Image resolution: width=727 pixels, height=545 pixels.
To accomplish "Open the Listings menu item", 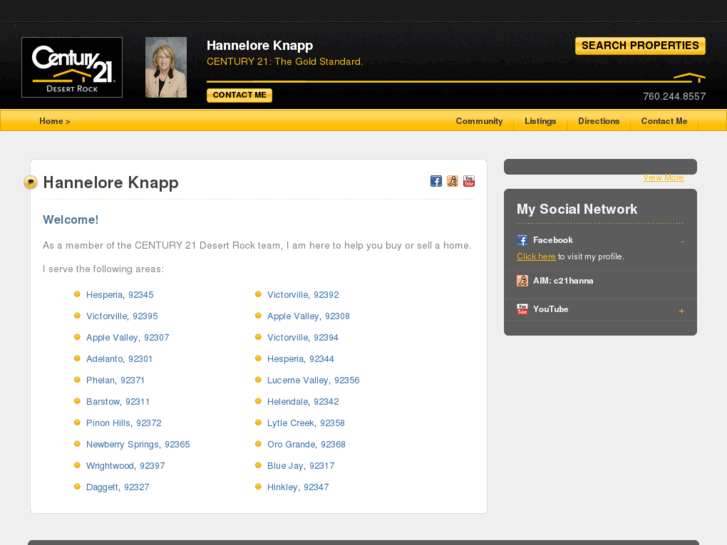I will (540, 121).
